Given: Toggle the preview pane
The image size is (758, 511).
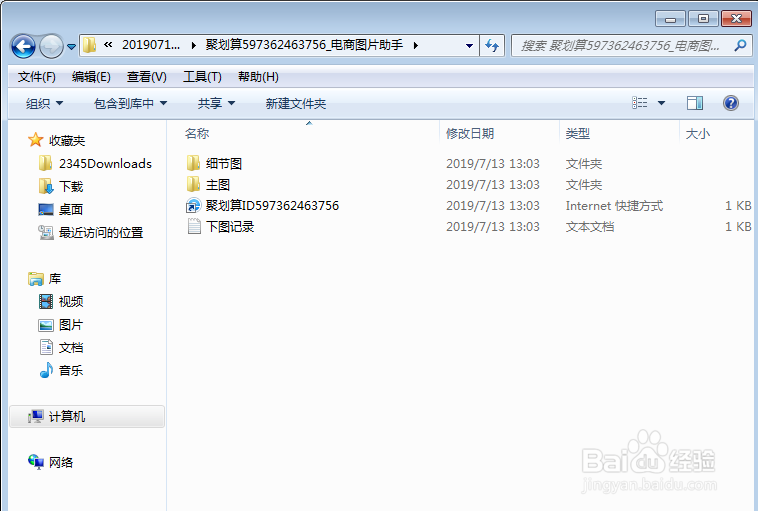Looking at the screenshot, I should (695, 103).
